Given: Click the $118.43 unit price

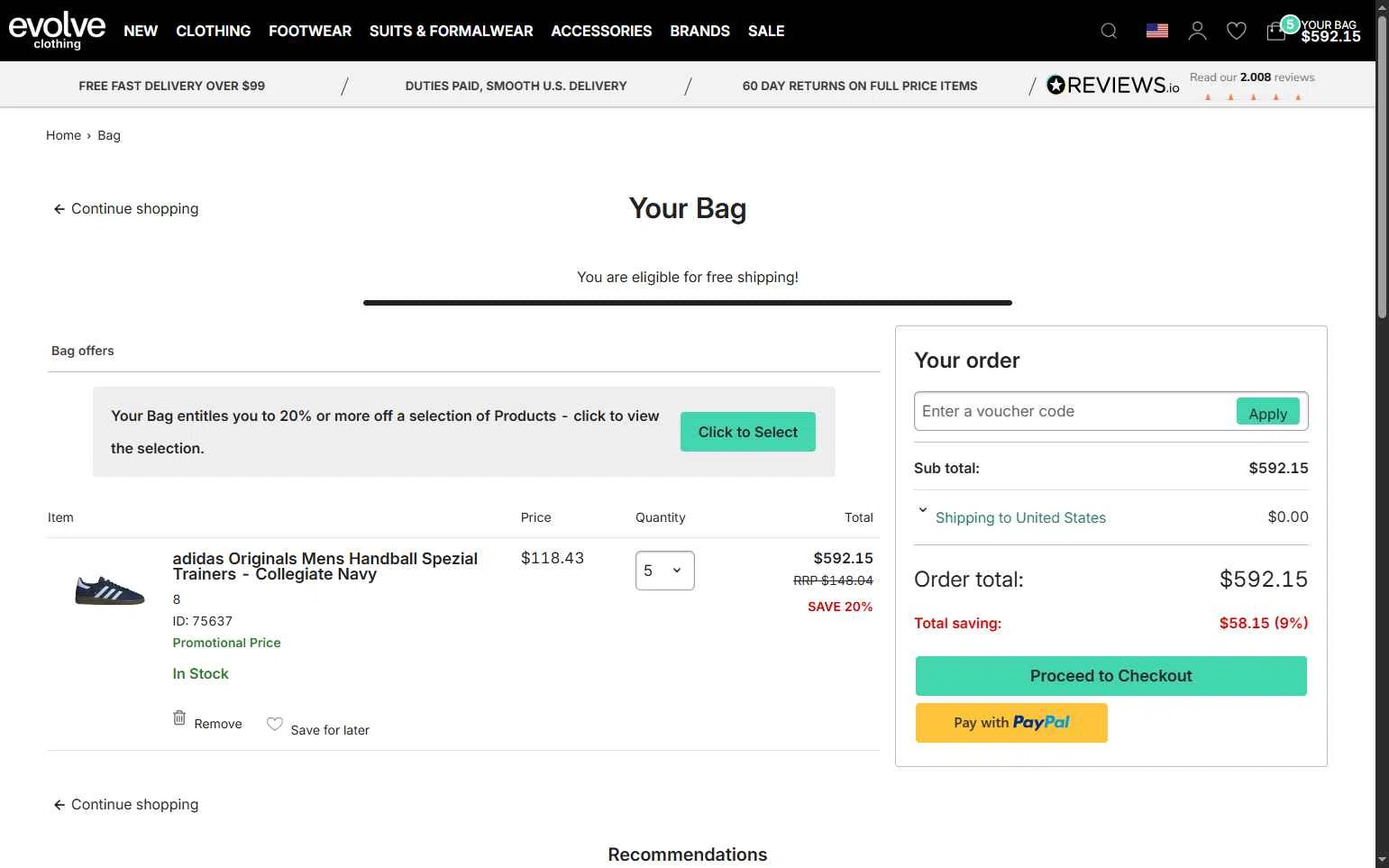Looking at the screenshot, I should click(553, 558).
